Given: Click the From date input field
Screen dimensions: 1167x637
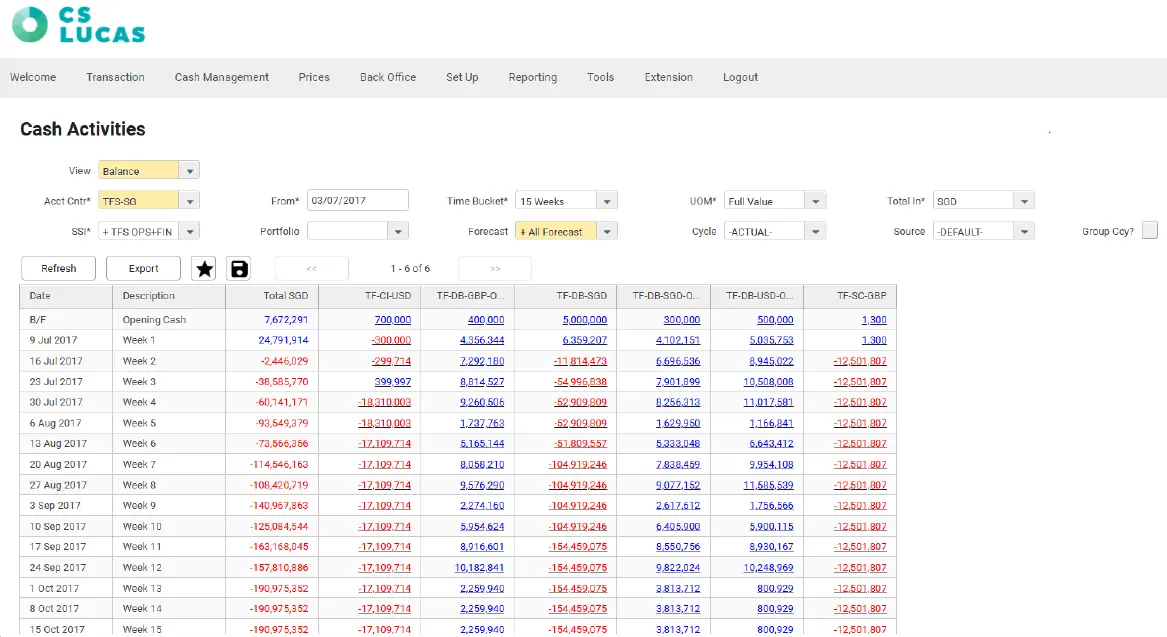Looking at the screenshot, I should pos(358,200).
